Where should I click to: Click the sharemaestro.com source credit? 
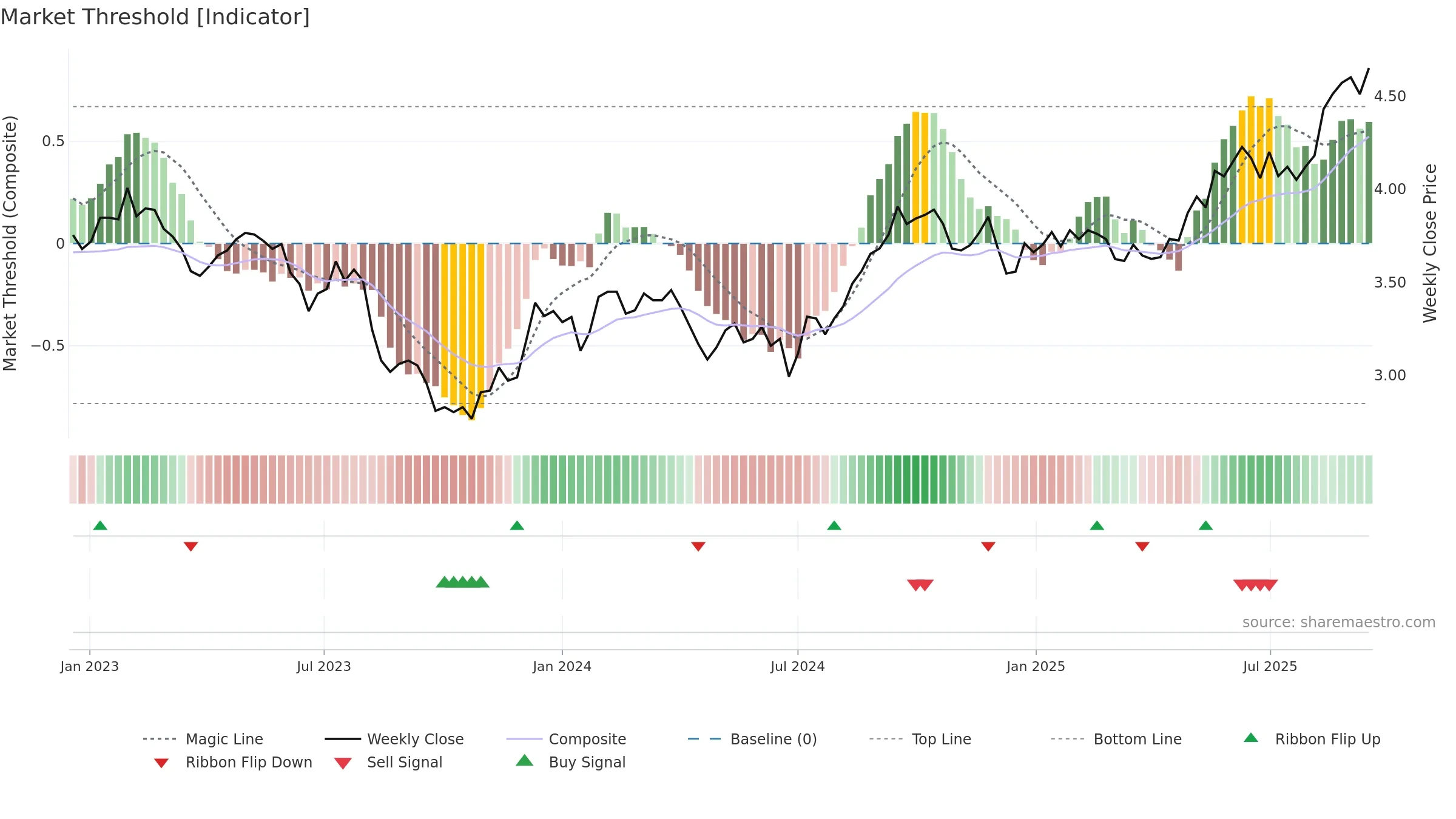click(x=1339, y=622)
